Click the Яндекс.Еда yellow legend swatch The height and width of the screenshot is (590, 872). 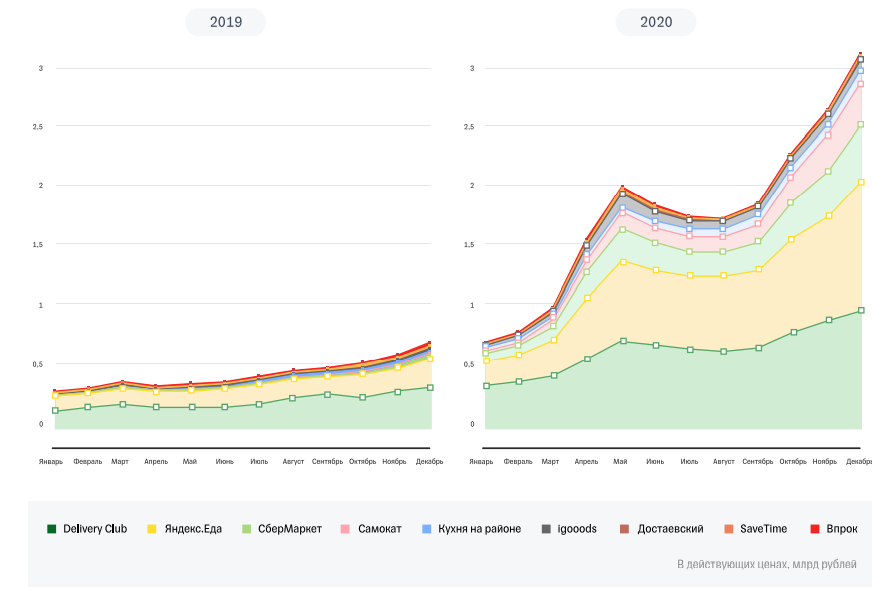pos(152,529)
